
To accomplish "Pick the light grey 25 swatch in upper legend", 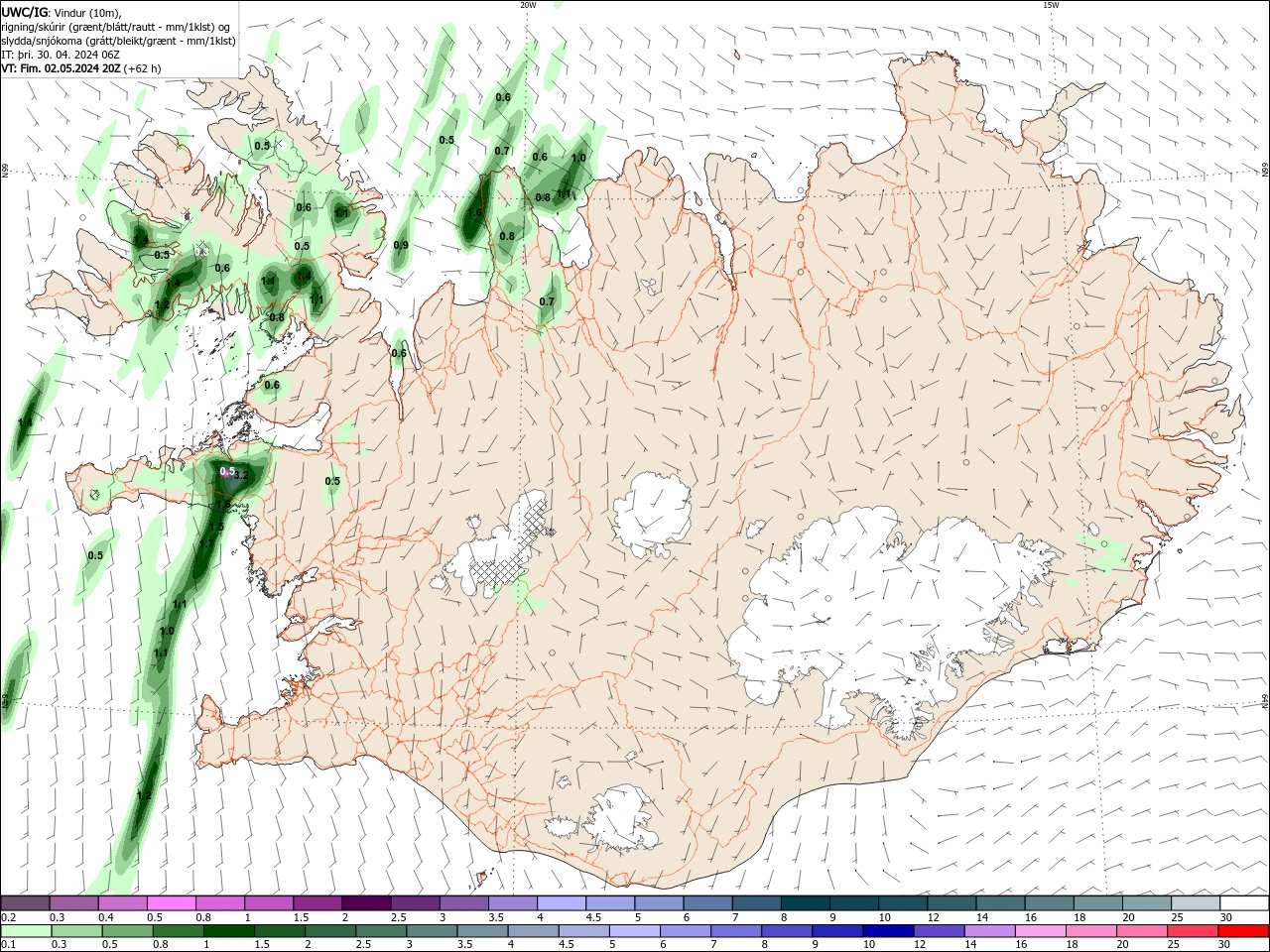I will tap(1196, 903).
